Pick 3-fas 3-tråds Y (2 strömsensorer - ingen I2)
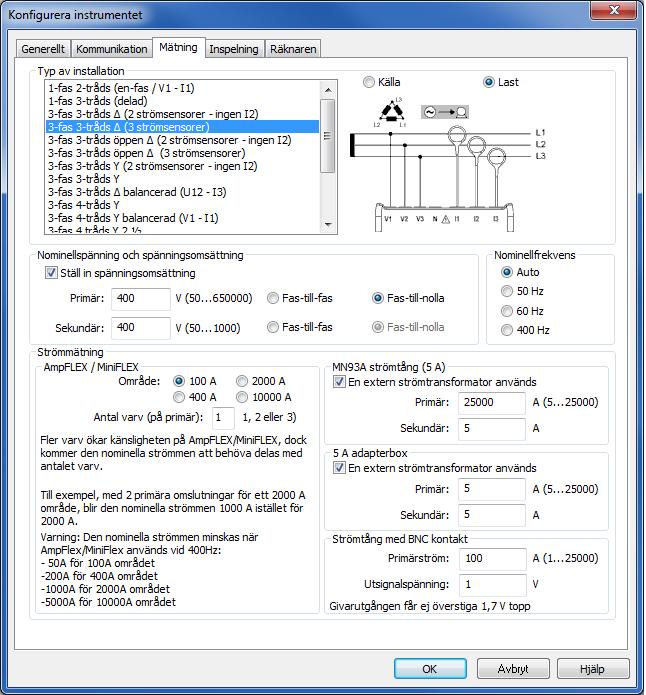This screenshot has height=695, width=646. 182,166
